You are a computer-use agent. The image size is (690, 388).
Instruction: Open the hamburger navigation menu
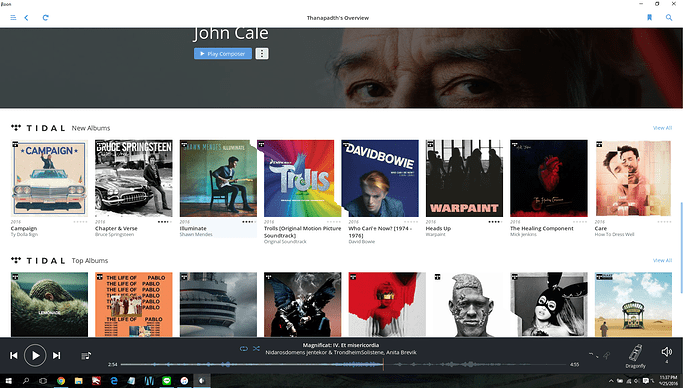(x=13, y=18)
